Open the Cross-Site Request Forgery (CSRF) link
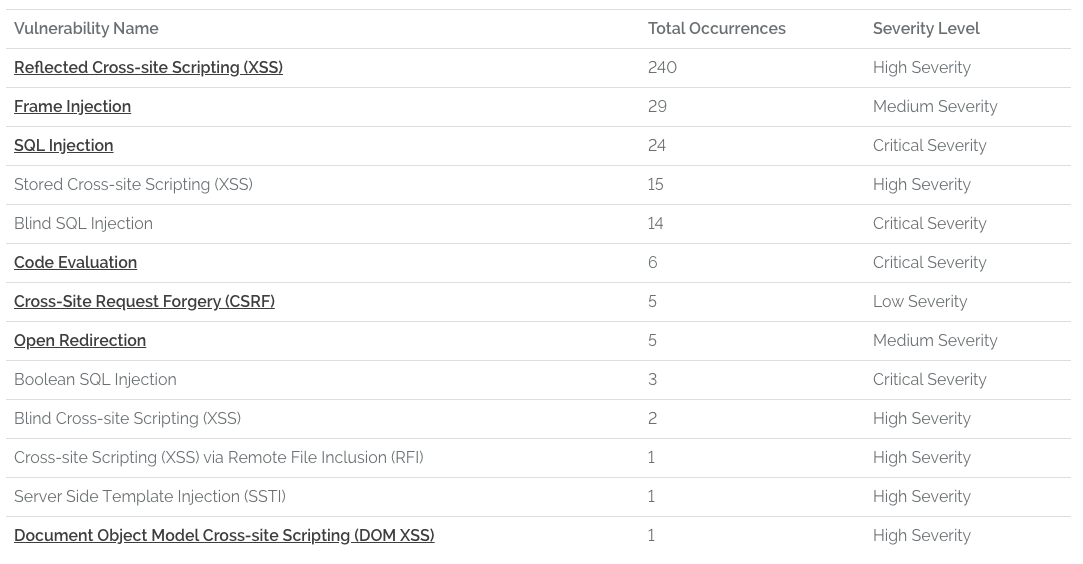The height and width of the screenshot is (564, 1083). click(x=144, y=302)
